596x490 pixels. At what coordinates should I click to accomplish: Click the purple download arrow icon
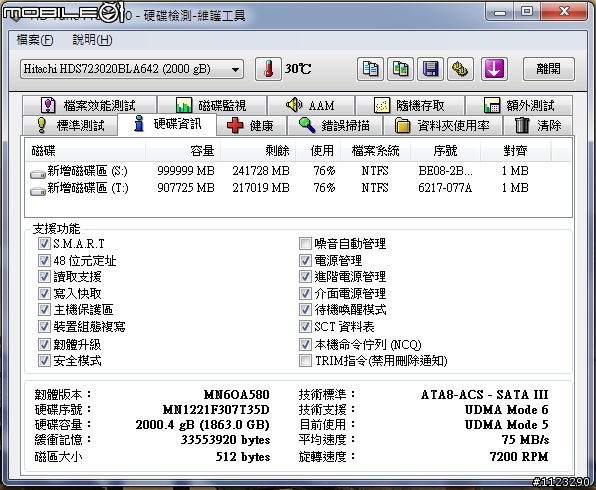pyautogui.click(x=494, y=69)
